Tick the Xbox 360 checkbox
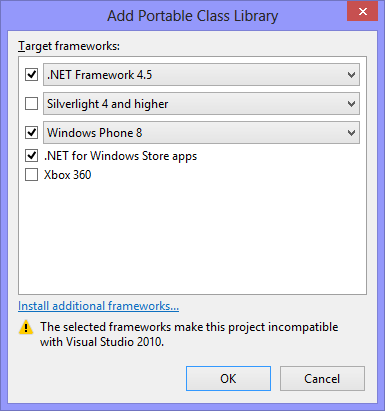The image size is (385, 411). point(32,175)
